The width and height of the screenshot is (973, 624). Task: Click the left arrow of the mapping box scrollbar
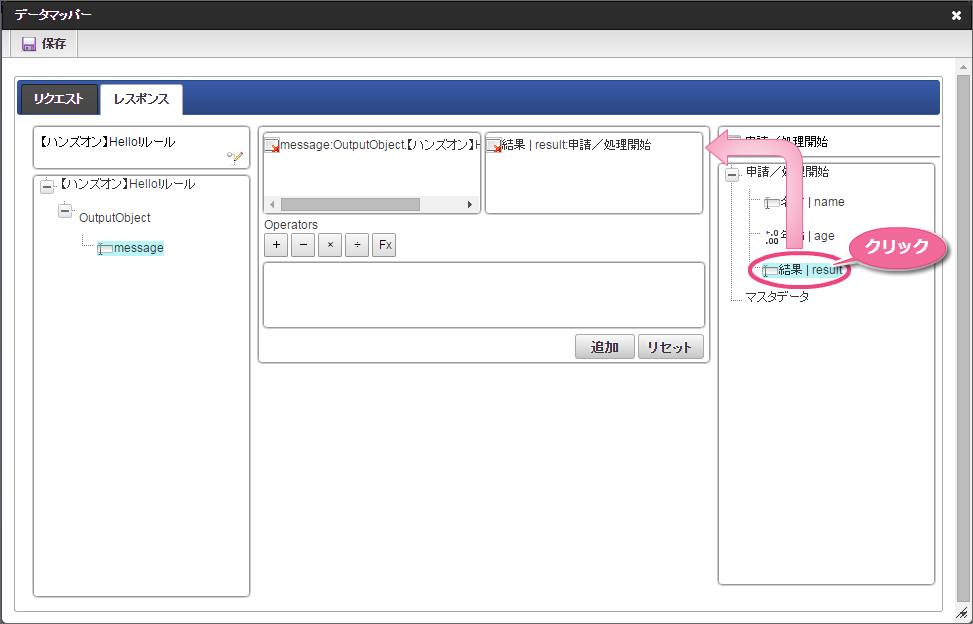(x=272, y=205)
